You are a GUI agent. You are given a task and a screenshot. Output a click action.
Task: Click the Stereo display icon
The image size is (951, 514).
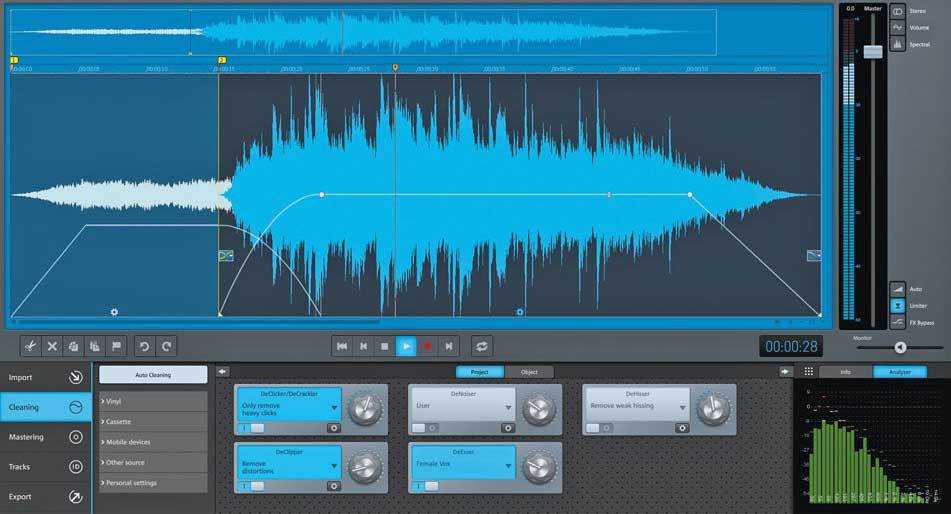(x=897, y=12)
